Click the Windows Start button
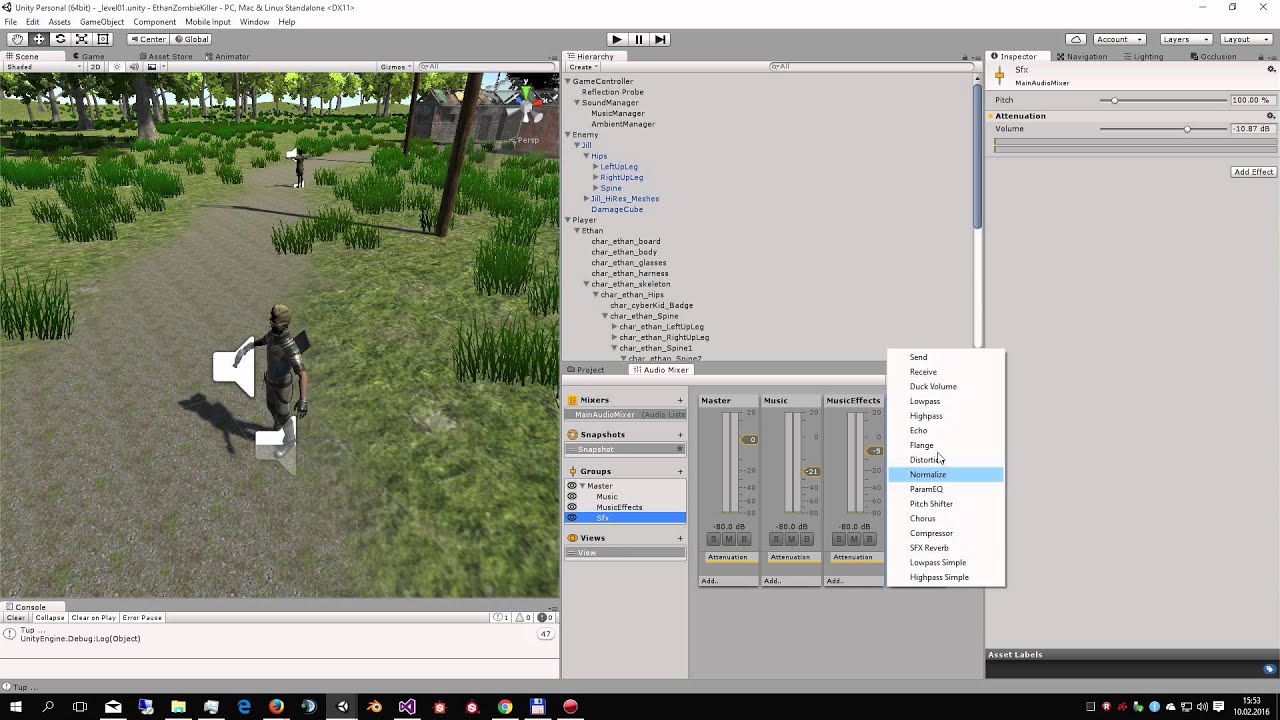 point(15,707)
